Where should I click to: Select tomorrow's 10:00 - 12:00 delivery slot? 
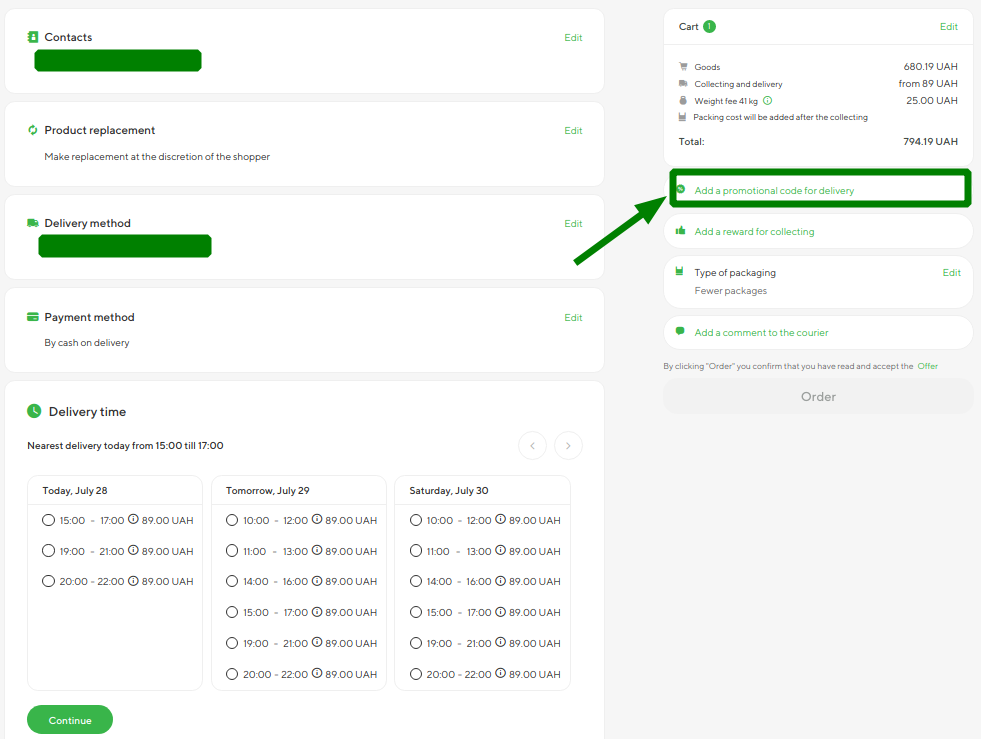pyautogui.click(x=232, y=520)
